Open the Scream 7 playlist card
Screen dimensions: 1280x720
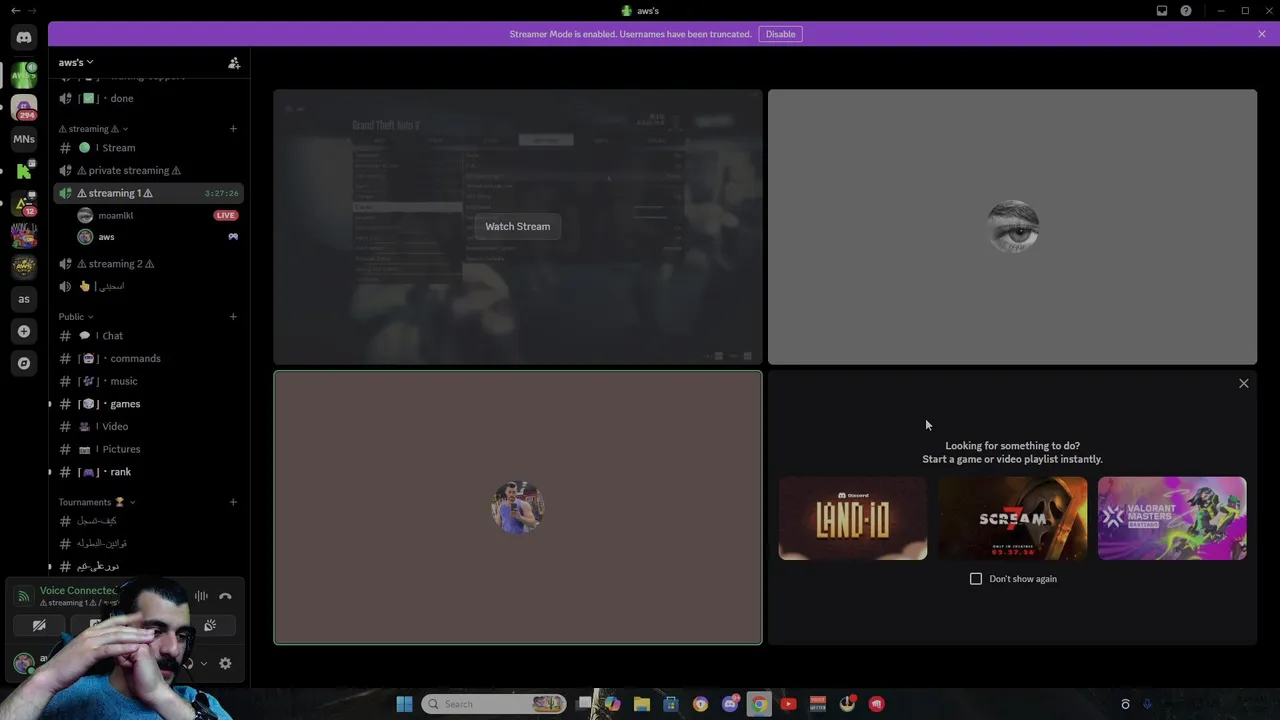(x=1012, y=518)
